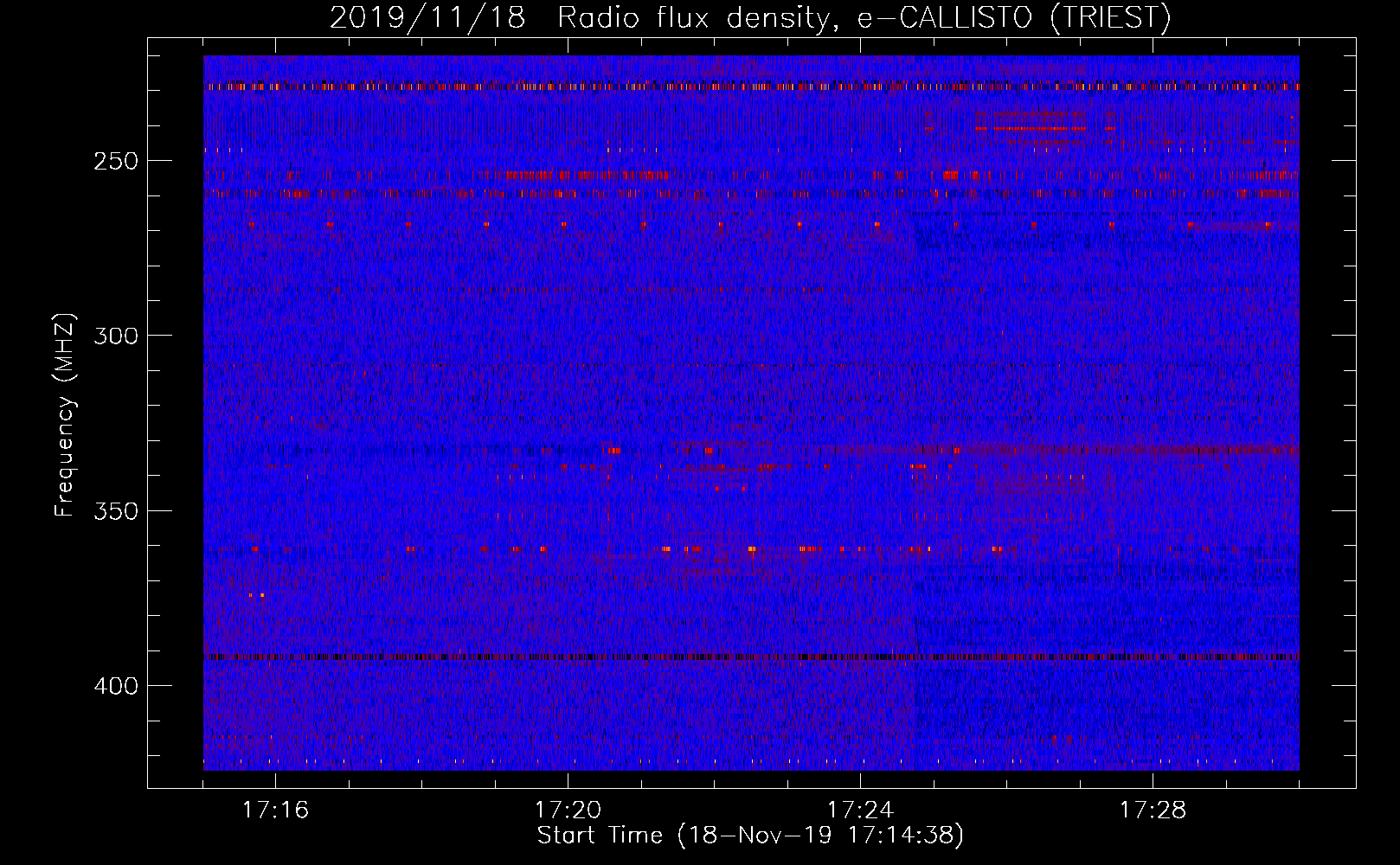Click the 'Frequency (MHZ)' axis label
The height and width of the screenshot is (865, 1400).
coord(65,414)
